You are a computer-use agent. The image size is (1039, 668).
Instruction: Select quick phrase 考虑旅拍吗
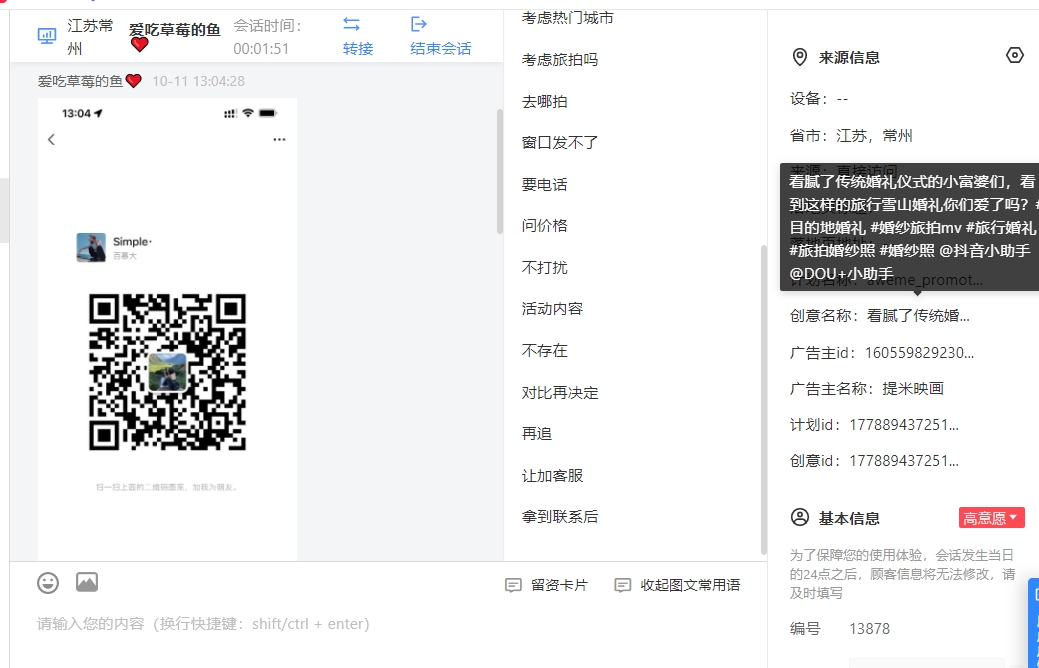pos(560,60)
